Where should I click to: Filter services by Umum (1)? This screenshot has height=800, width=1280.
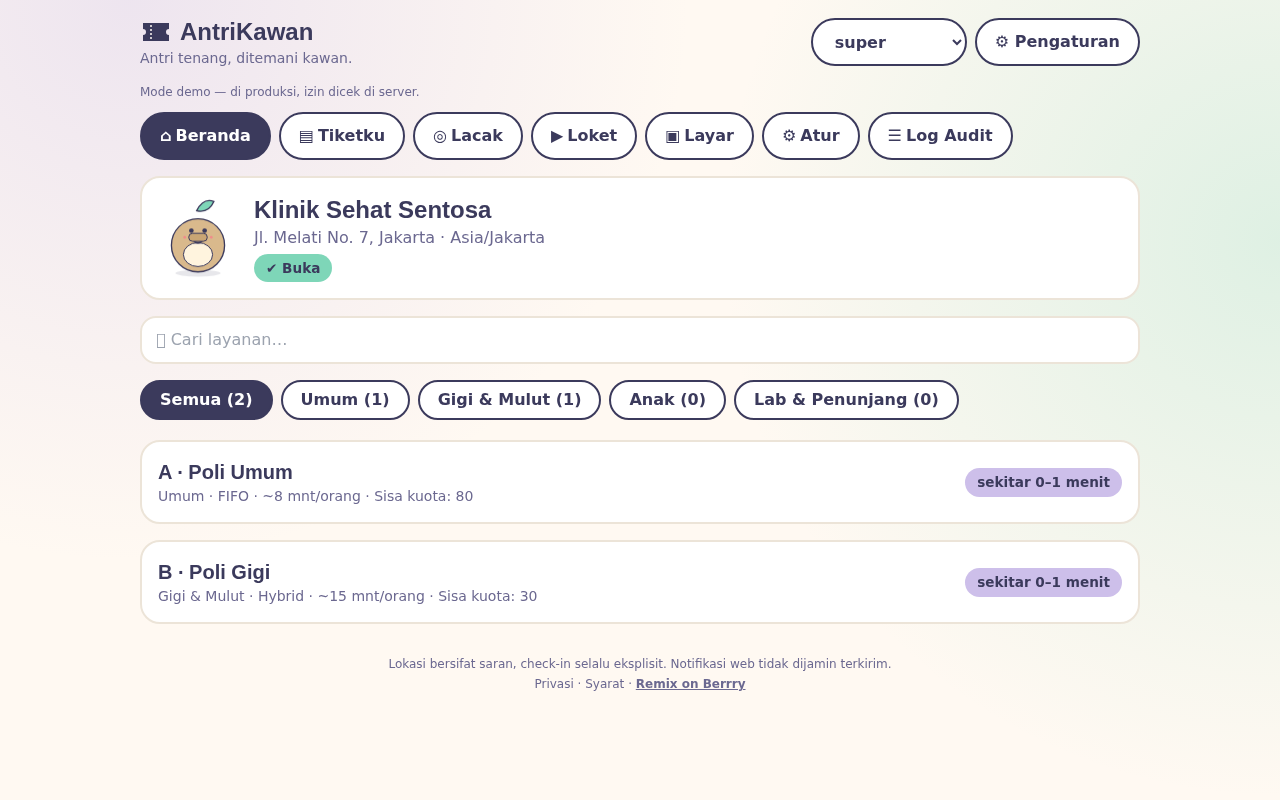click(x=345, y=400)
